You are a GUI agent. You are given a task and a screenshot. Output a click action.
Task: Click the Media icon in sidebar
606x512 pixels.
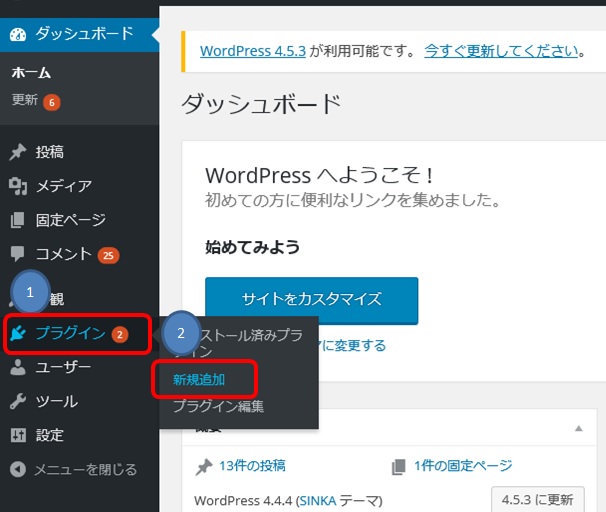click(18, 186)
